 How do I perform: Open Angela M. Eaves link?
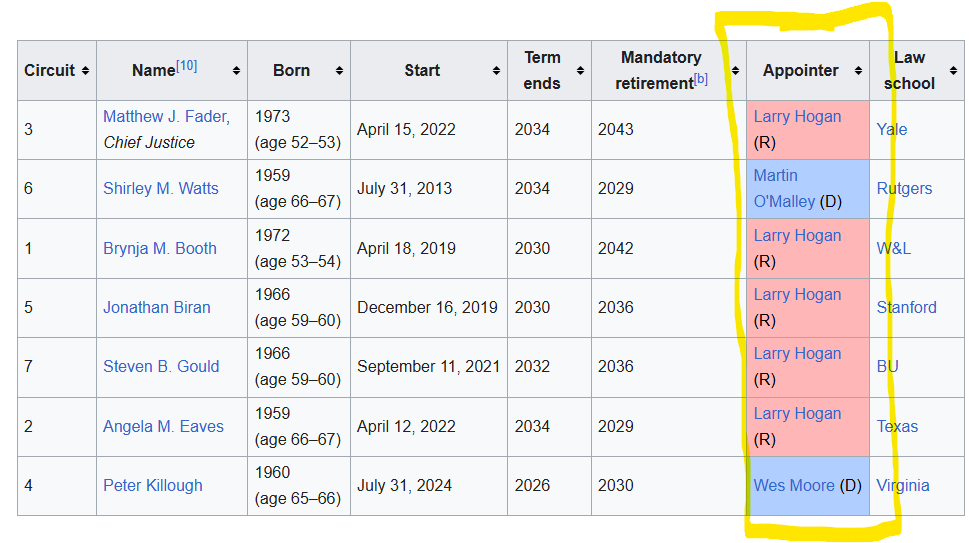[x=163, y=427]
